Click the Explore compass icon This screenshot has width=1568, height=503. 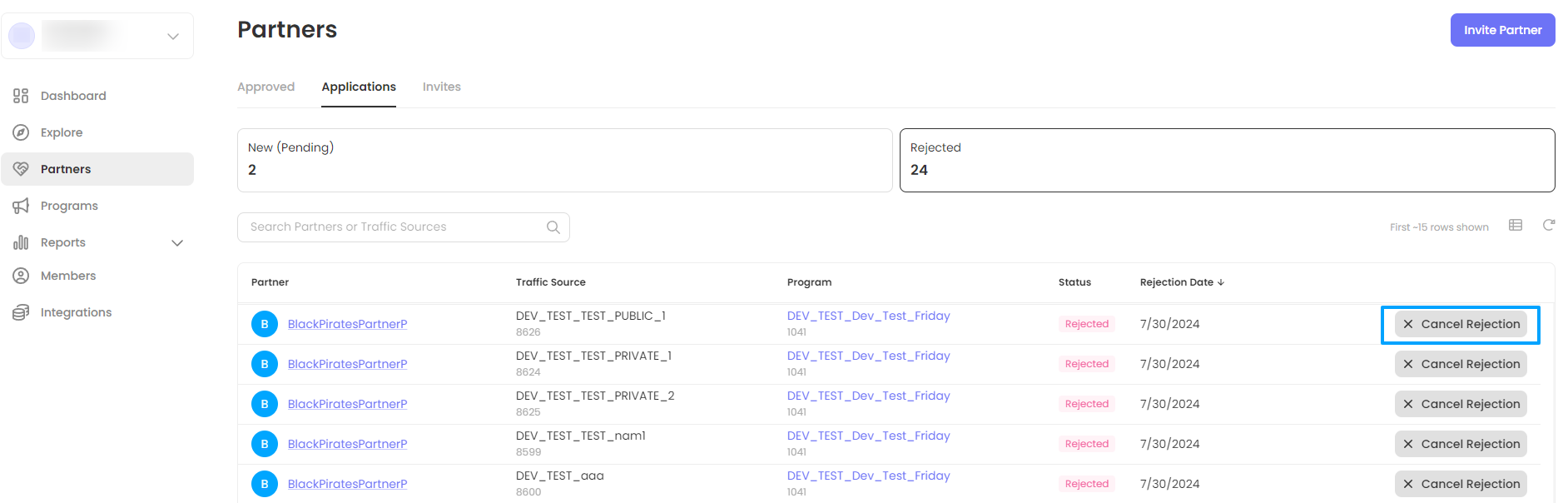click(x=21, y=132)
